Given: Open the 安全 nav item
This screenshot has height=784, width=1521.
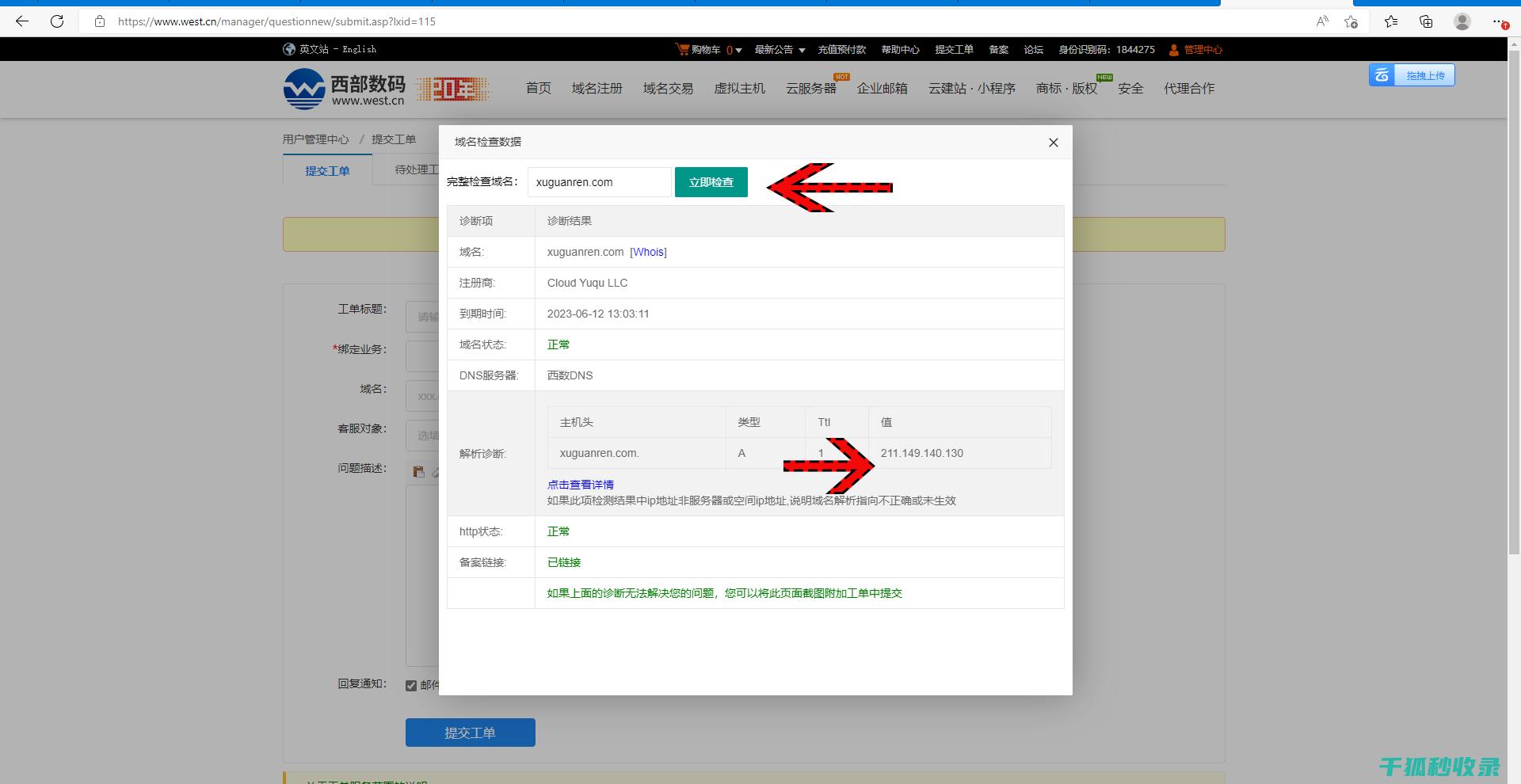Looking at the screenshot, I should tap(1130, 88).
